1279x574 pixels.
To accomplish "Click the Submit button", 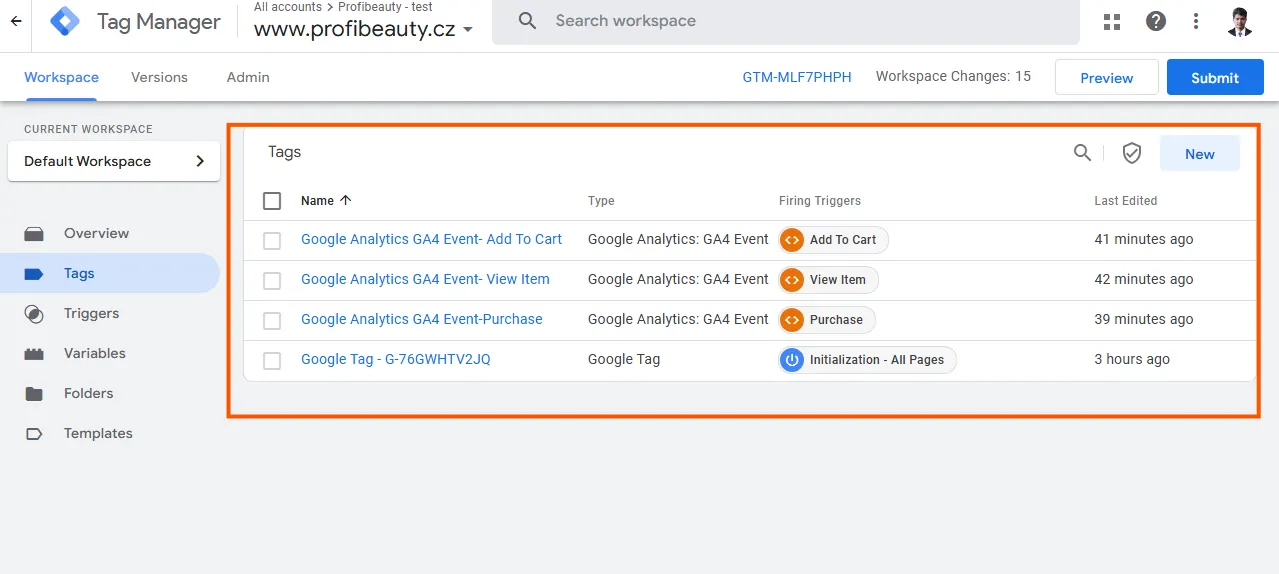I will [x=1215, y=77].
